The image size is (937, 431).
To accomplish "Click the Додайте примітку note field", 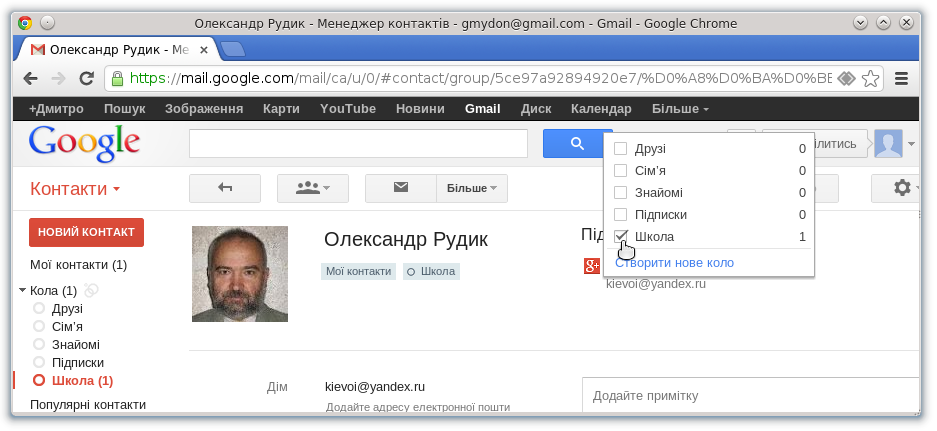I will [x=750, y=396].
